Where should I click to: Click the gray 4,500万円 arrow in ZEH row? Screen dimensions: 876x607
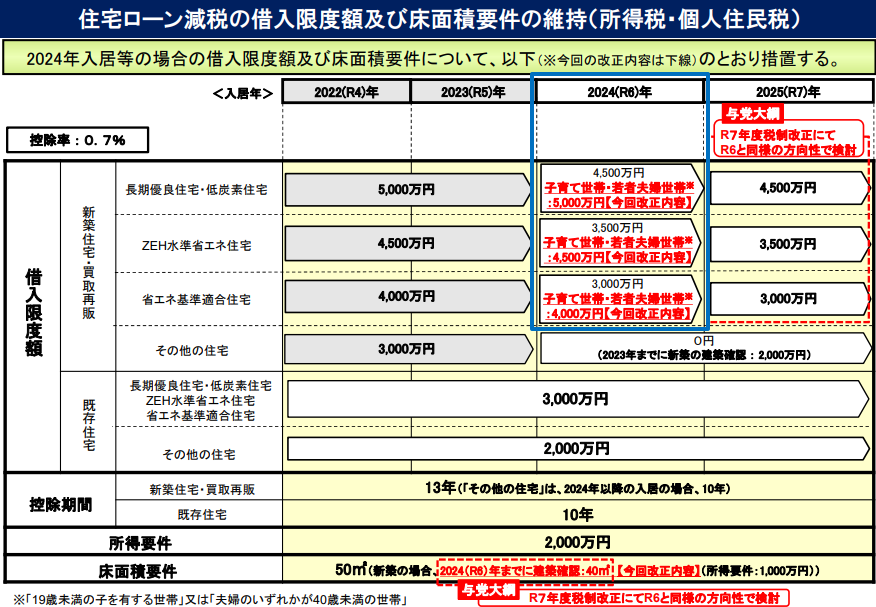[406, 243]
